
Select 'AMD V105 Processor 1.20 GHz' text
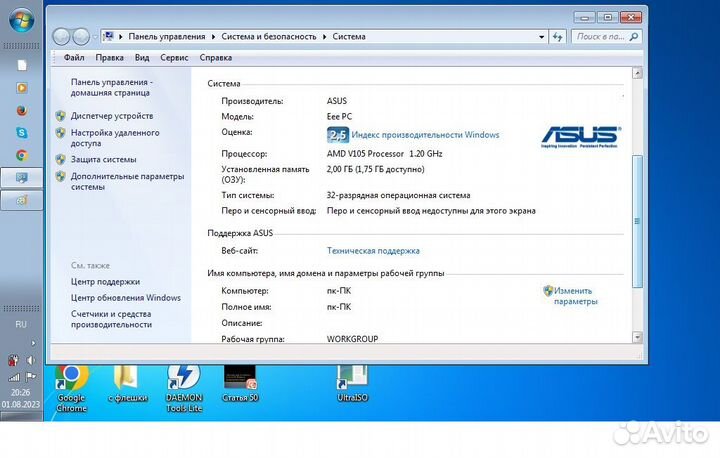pos(384,154)
